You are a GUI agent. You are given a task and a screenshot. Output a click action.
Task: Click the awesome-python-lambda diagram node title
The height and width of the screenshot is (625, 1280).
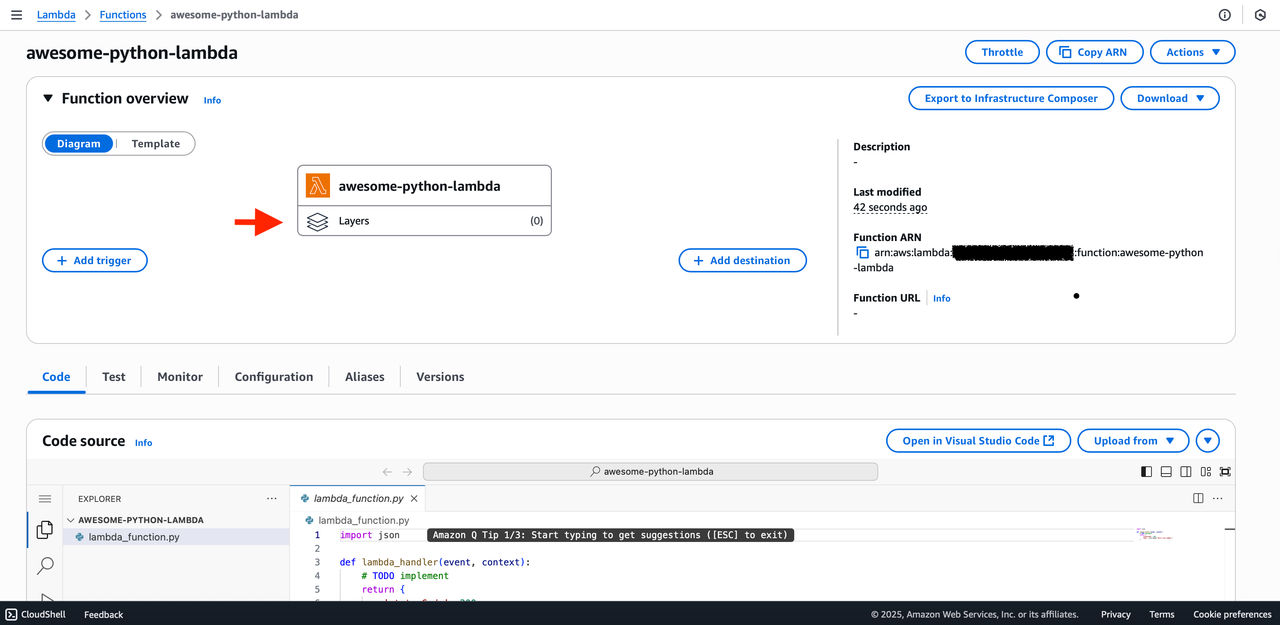(x=419, y=186)
